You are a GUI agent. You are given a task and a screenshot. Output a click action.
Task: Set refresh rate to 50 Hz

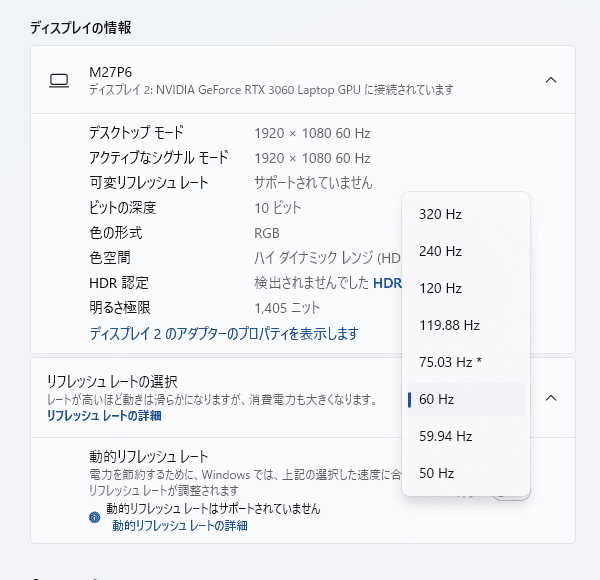pos(437,473)
